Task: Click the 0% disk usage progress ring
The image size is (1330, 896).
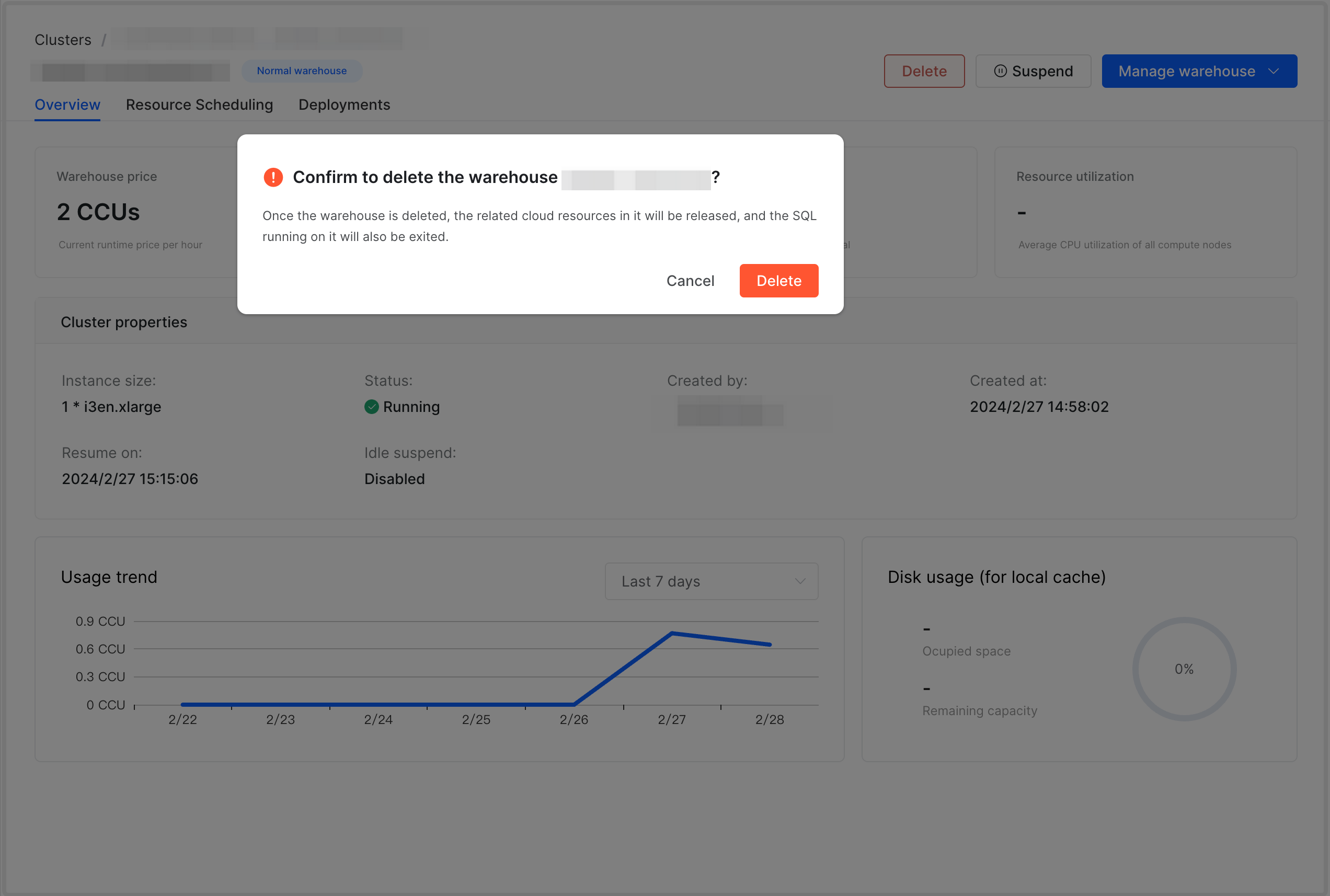Action: click(1184, 669)
